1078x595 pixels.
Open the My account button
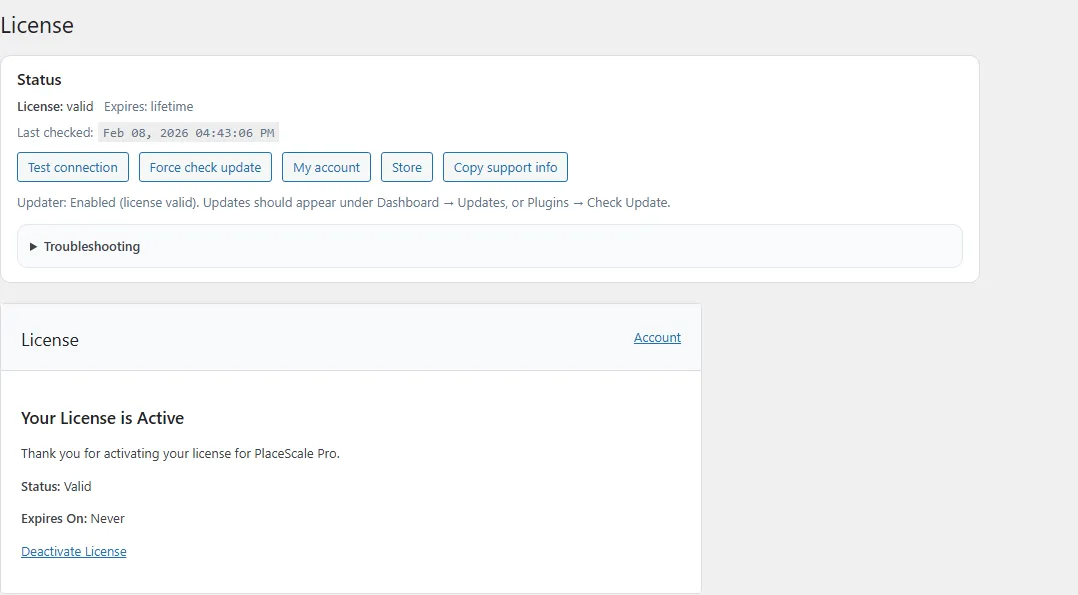tap(326, 167)
